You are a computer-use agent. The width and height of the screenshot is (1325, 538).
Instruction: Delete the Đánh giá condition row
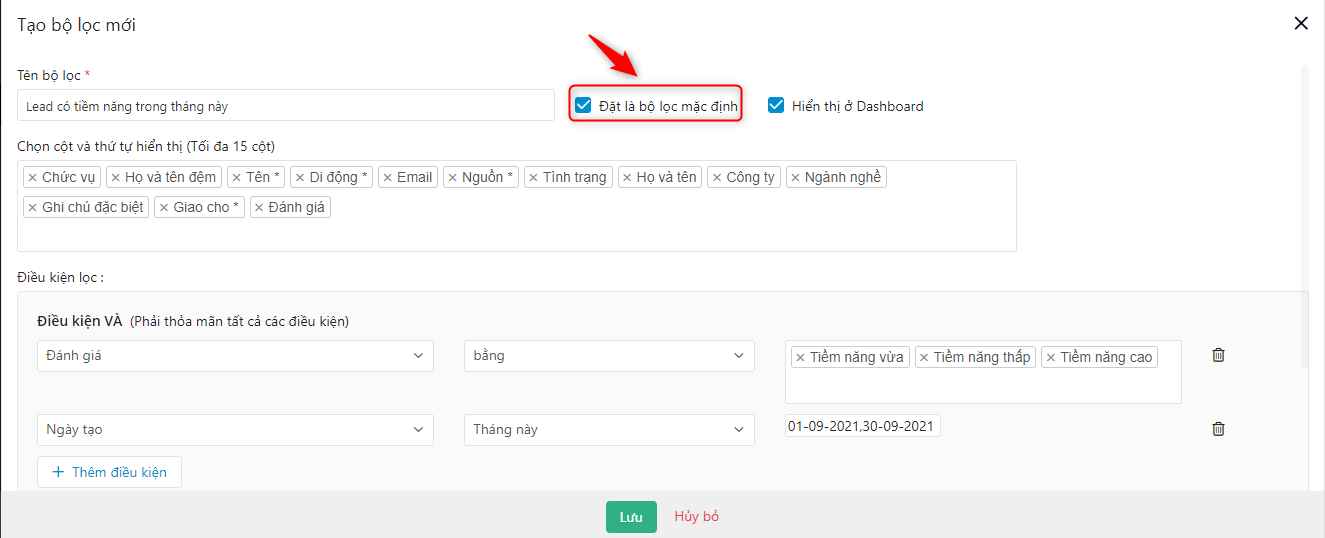[x=1218, y=355]
